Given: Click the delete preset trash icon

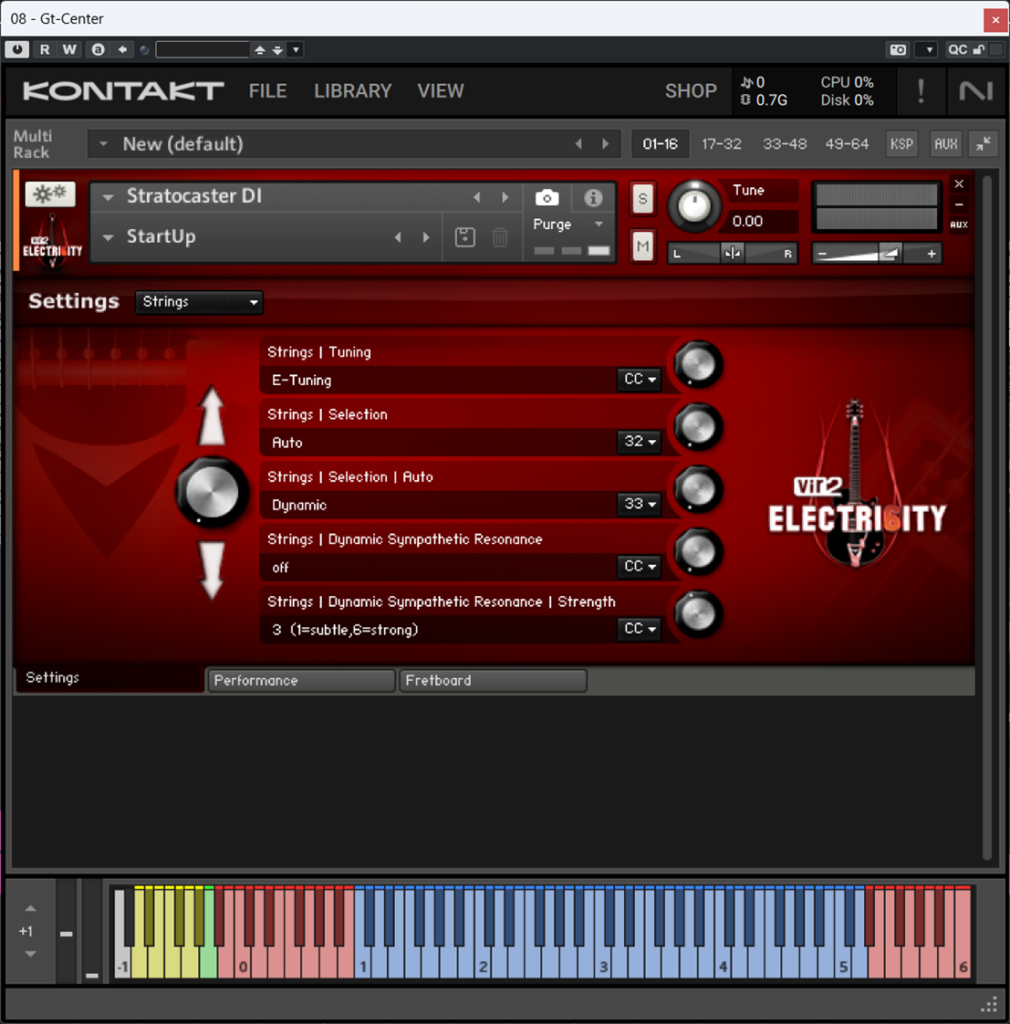Looking at the screenshot, I should tap(500, 237).
